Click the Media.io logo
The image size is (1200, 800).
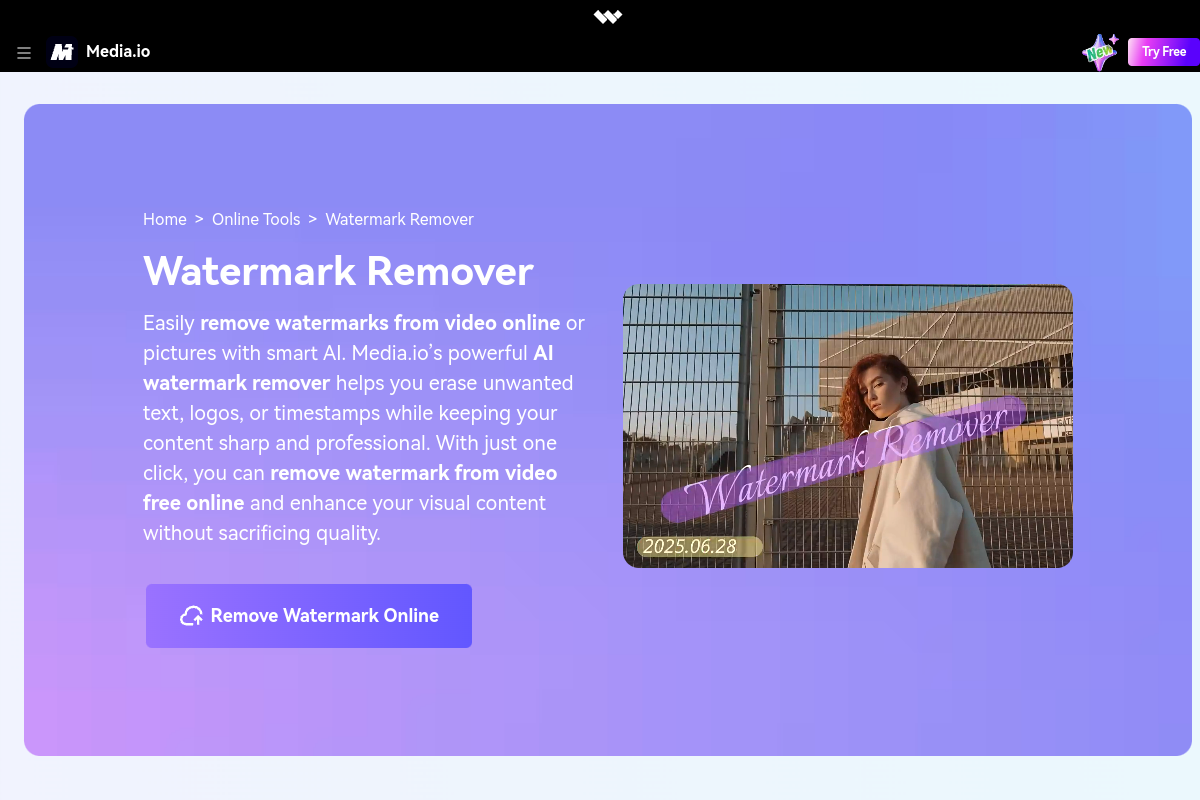click(x=62, y=52)
